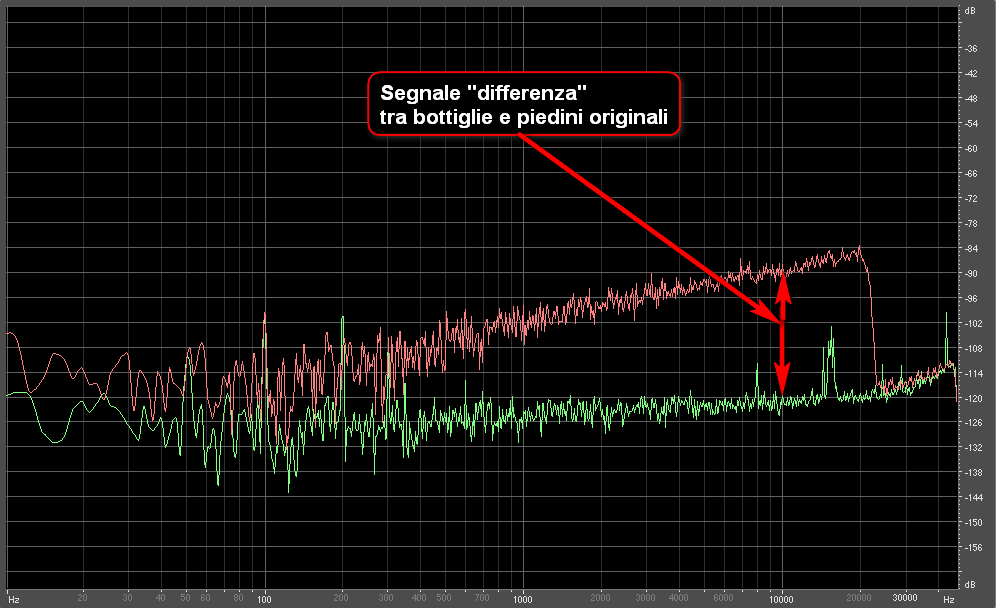Click the -132 dB level label

coord(972,448)
